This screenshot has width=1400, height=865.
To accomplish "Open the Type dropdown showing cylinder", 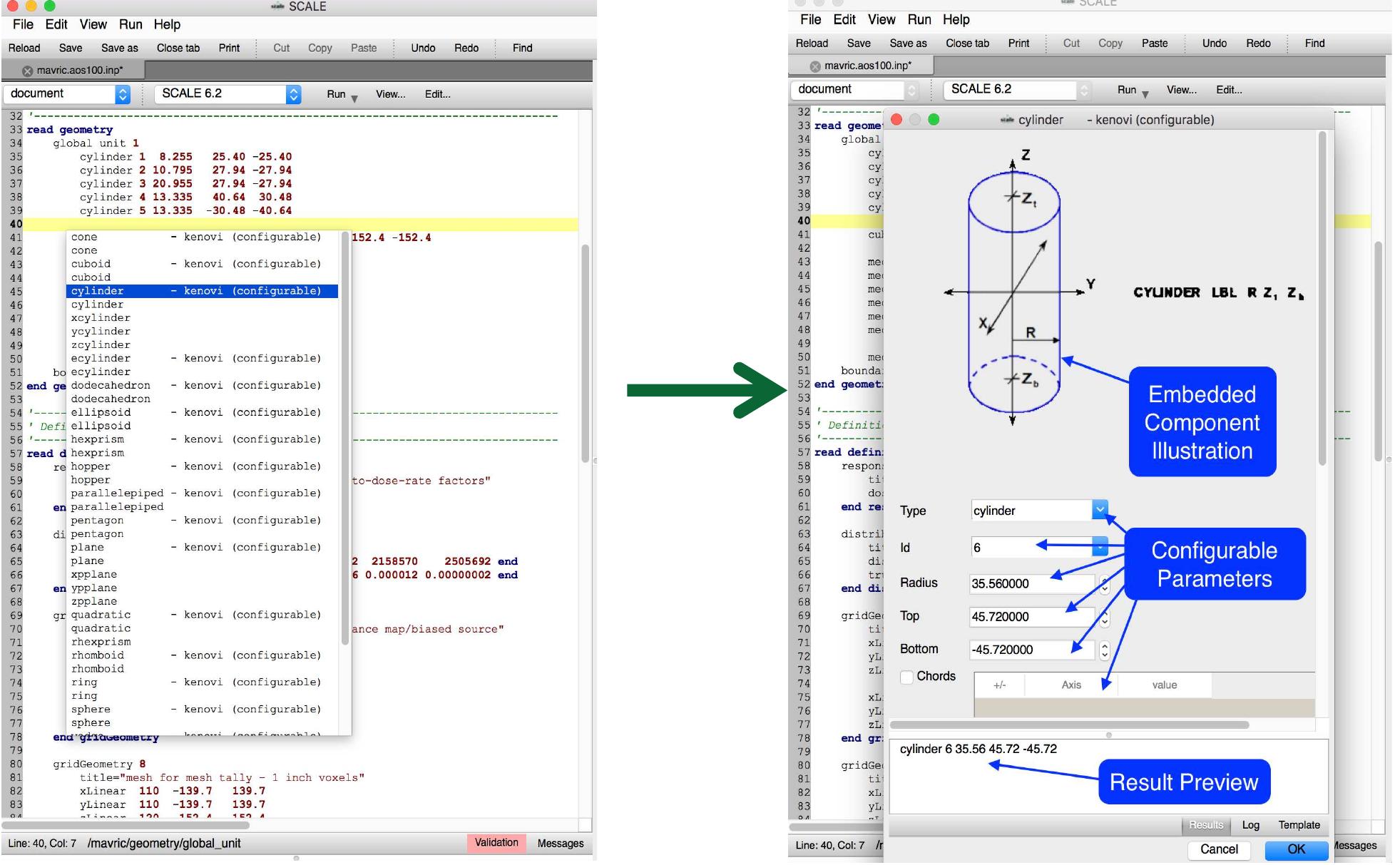I will (1099, 511).
